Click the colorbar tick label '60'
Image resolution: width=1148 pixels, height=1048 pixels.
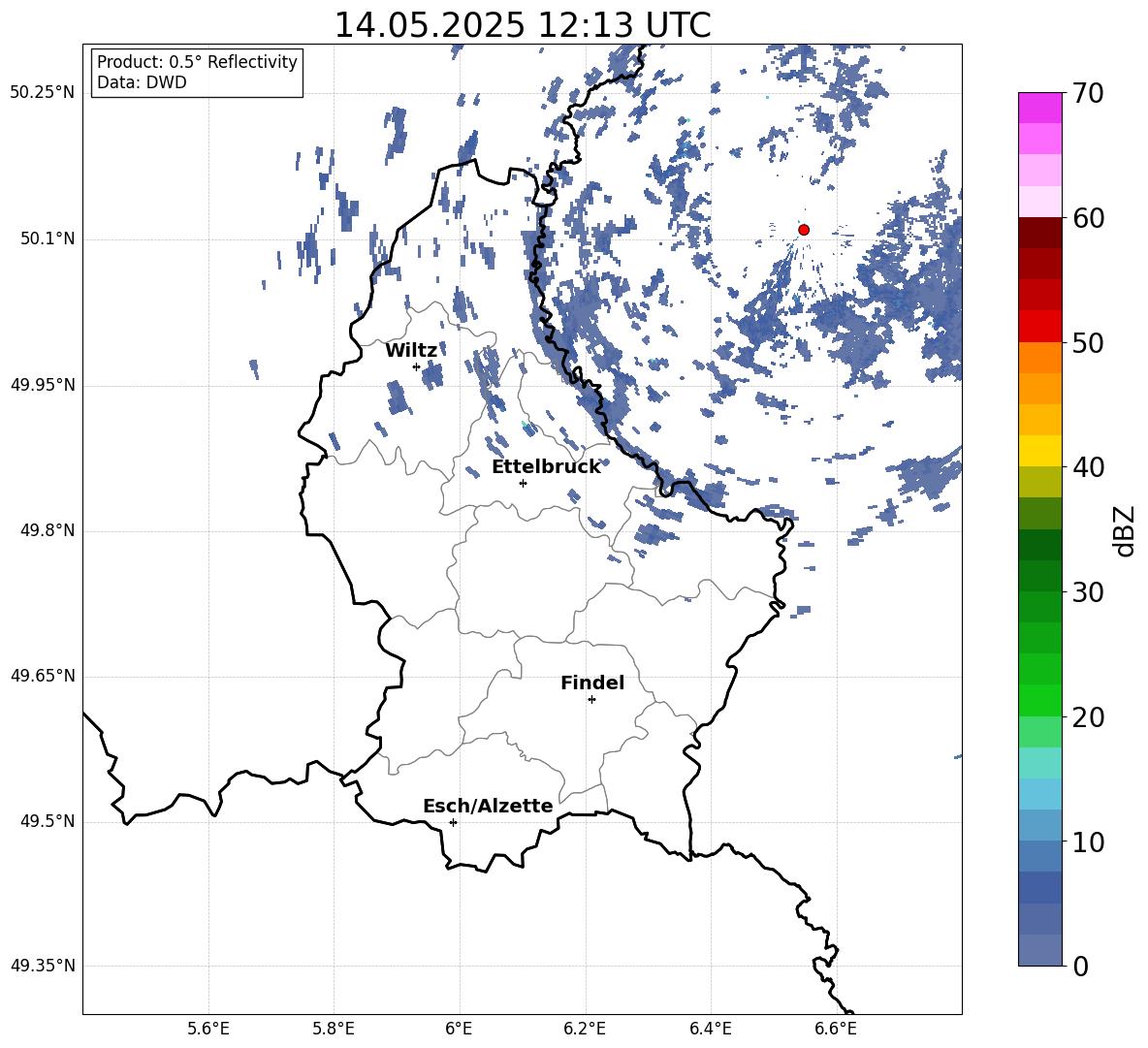pyautogui.click(x=1088, y=218)
